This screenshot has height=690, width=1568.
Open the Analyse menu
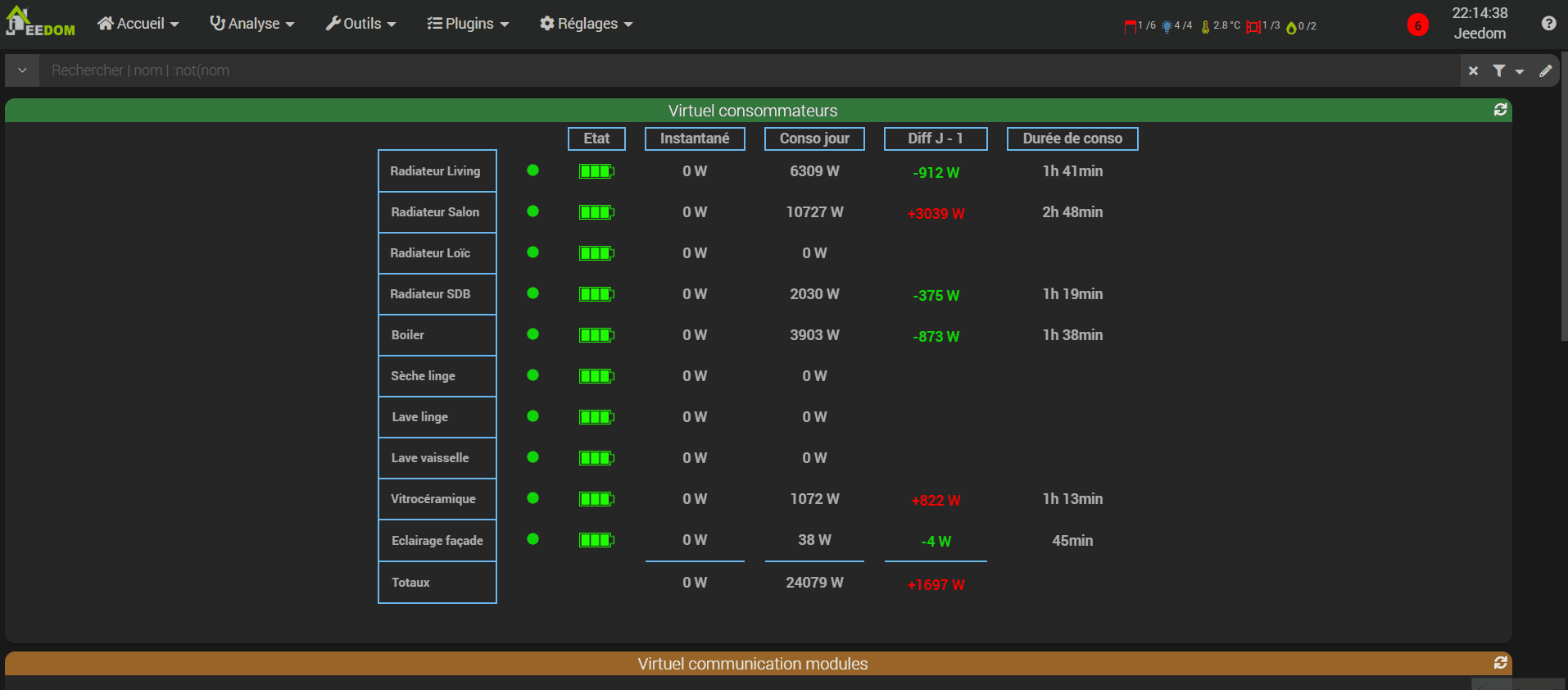click(x=252, y=24)
